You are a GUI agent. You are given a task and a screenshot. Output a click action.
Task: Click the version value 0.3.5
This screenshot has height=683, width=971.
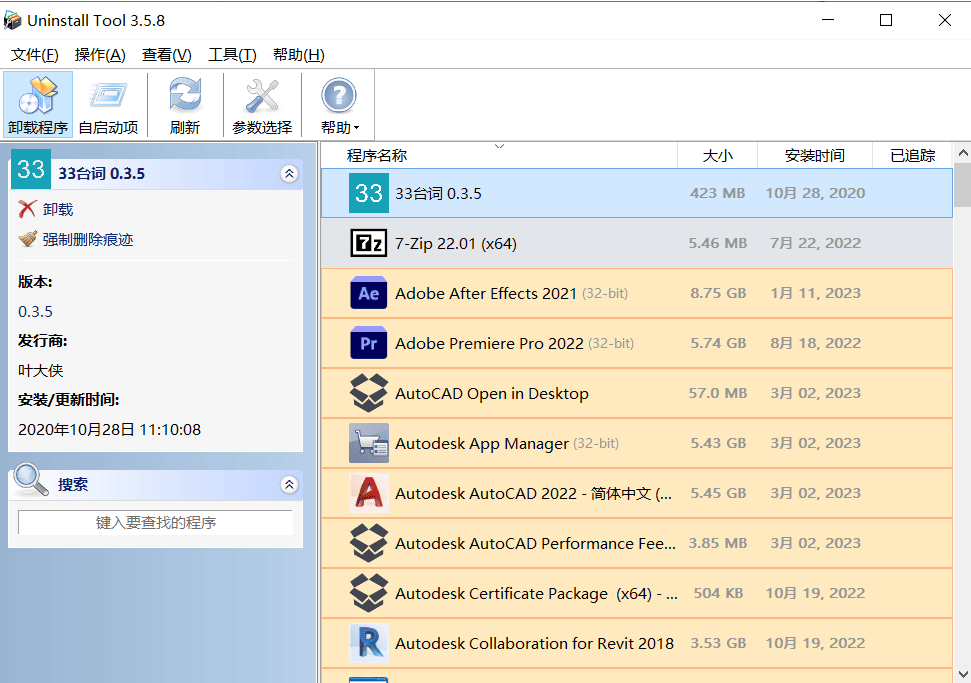pos(35,311)
